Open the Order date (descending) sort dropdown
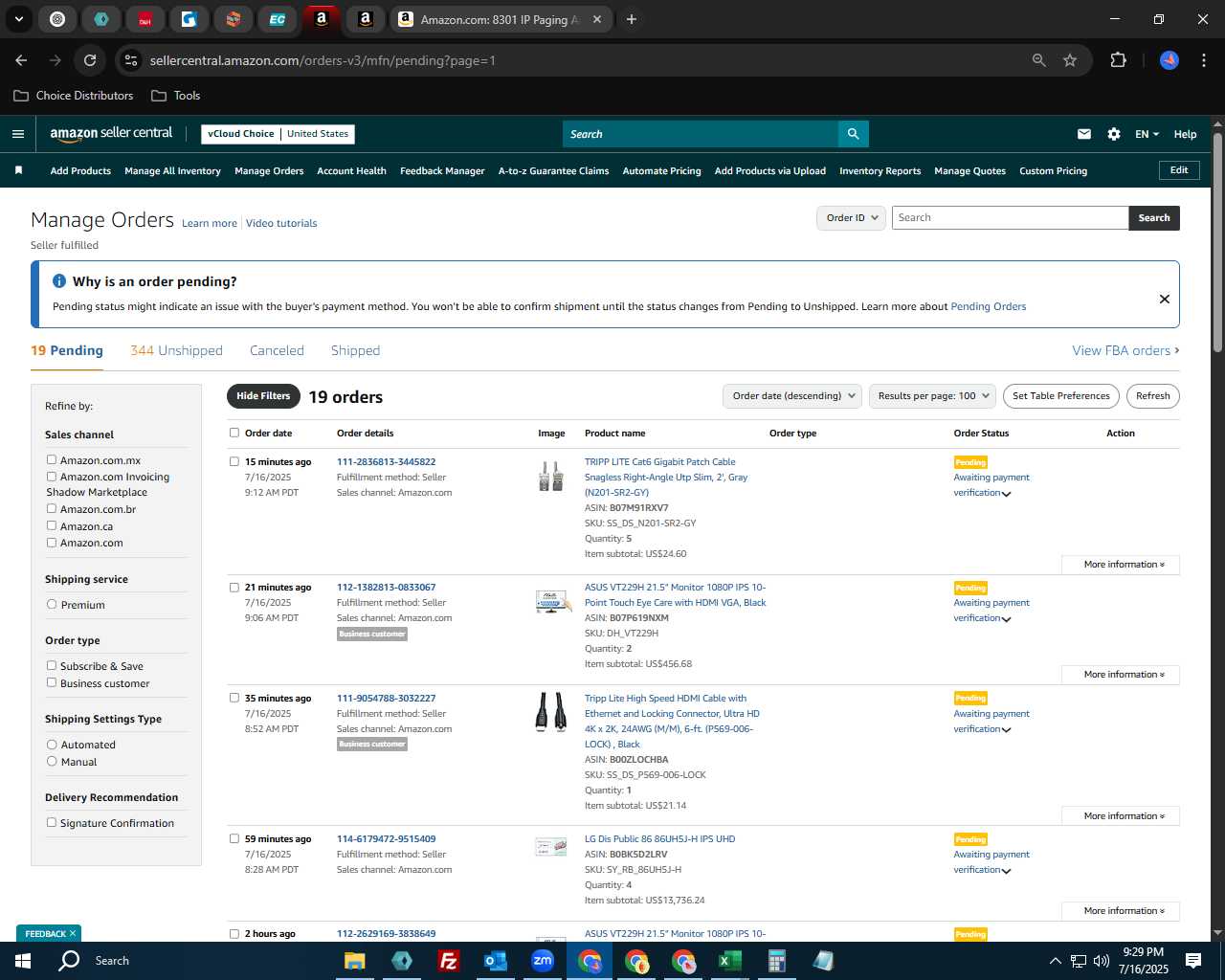Image resolution: width=1225 pixels, height=980 pixels. [x=792, y=396]
